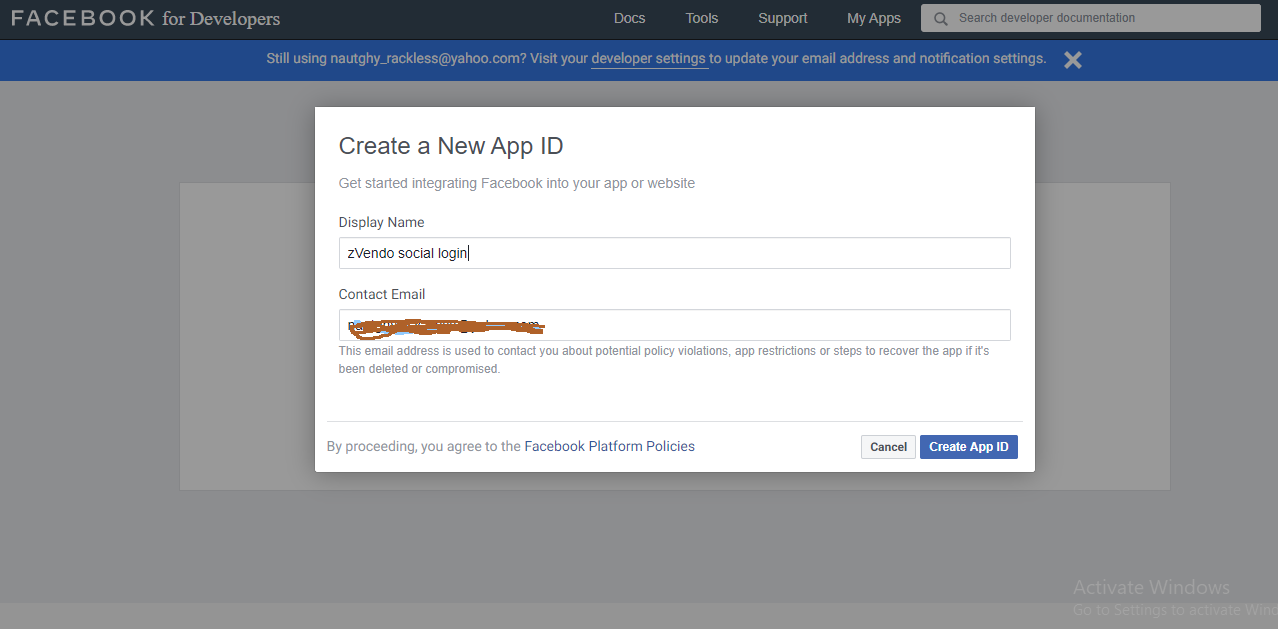Viewport: 1278px width, 629px height.
Task: Focus the developer documentation search field
Action: point(1091,18)
